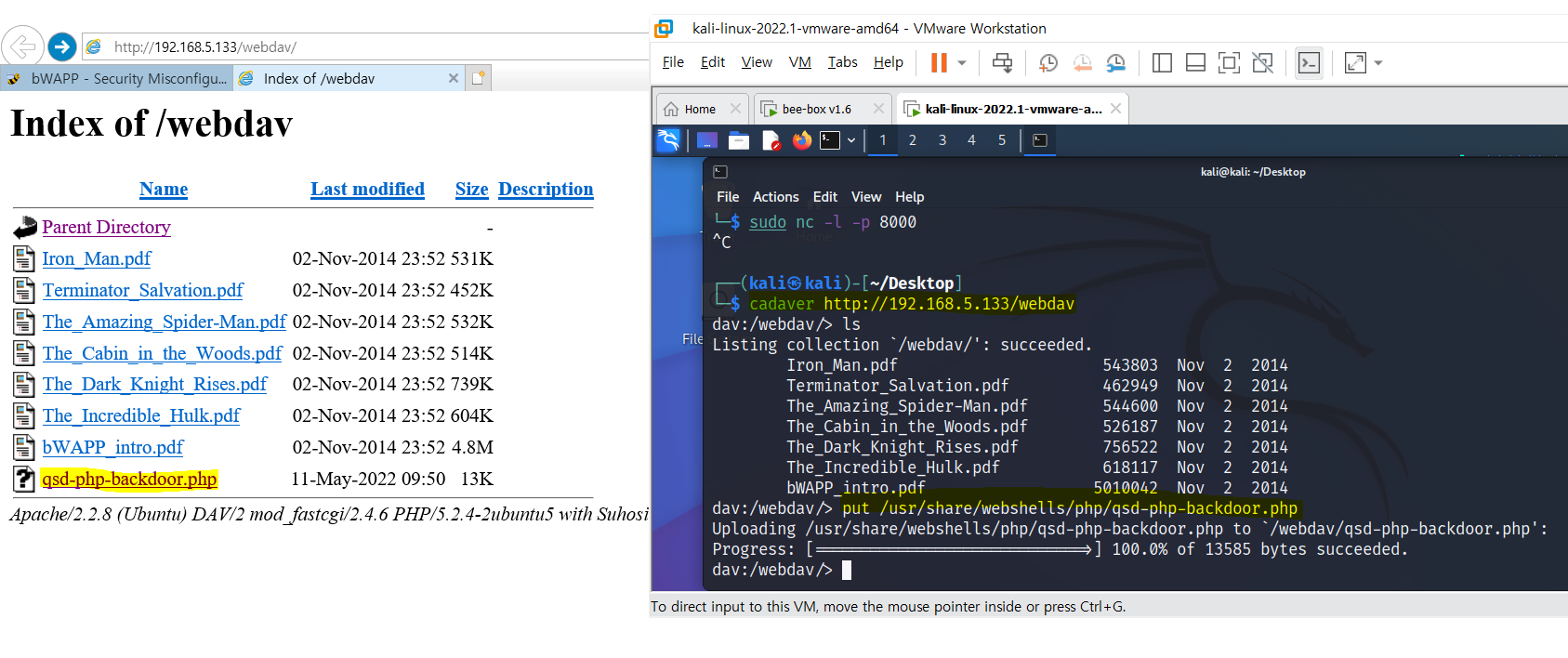Switch to the VMware Home tab
Screen dimensions: 1568x658
click(700, 109)
